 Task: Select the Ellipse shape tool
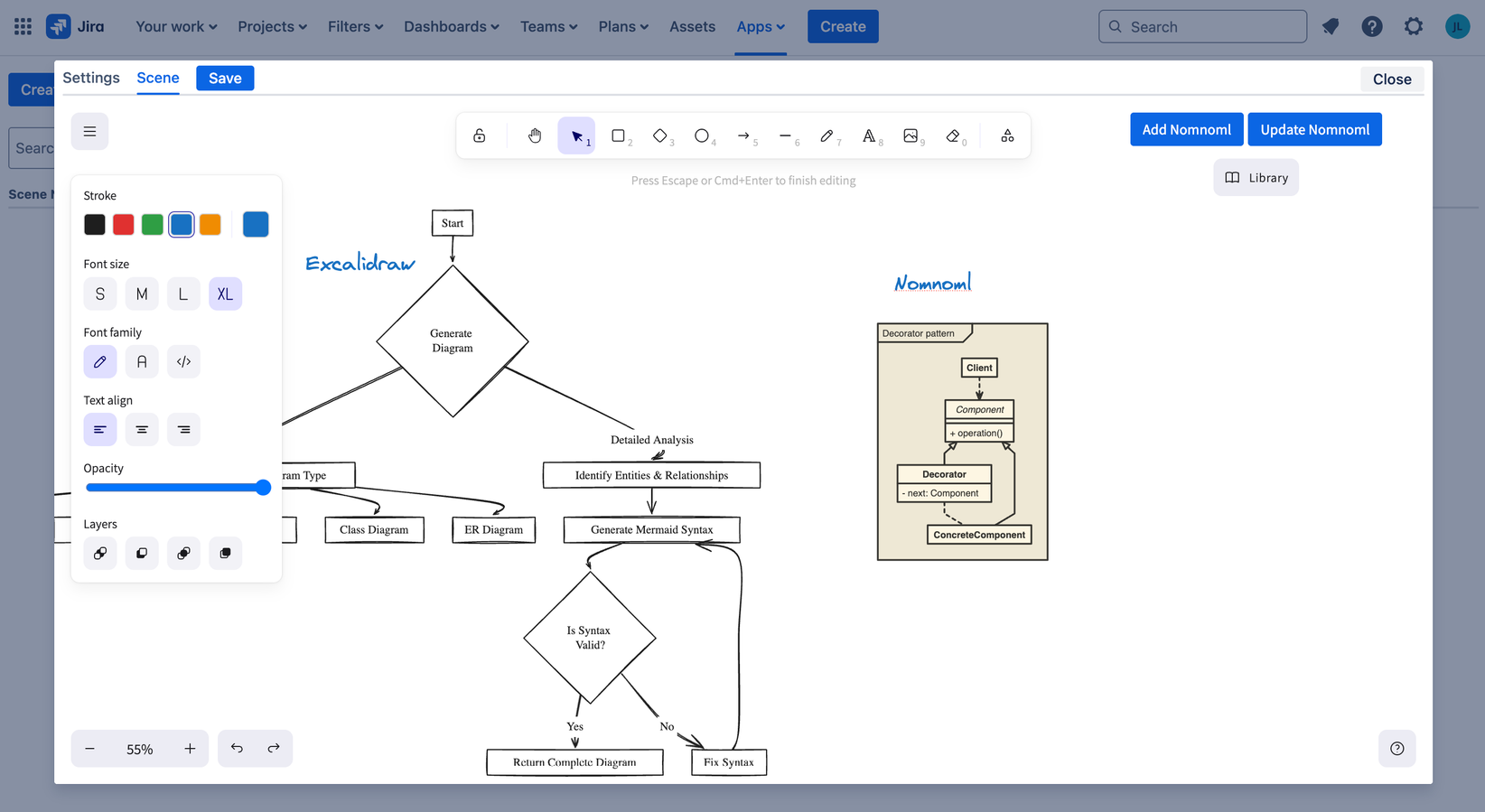[x=701, y=135]
